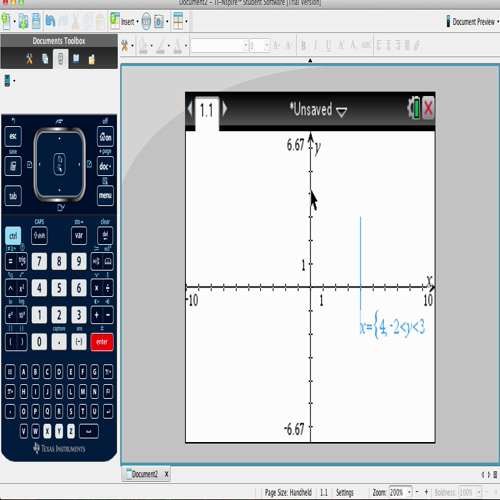Click align left icon

click(x=379, y=45)
